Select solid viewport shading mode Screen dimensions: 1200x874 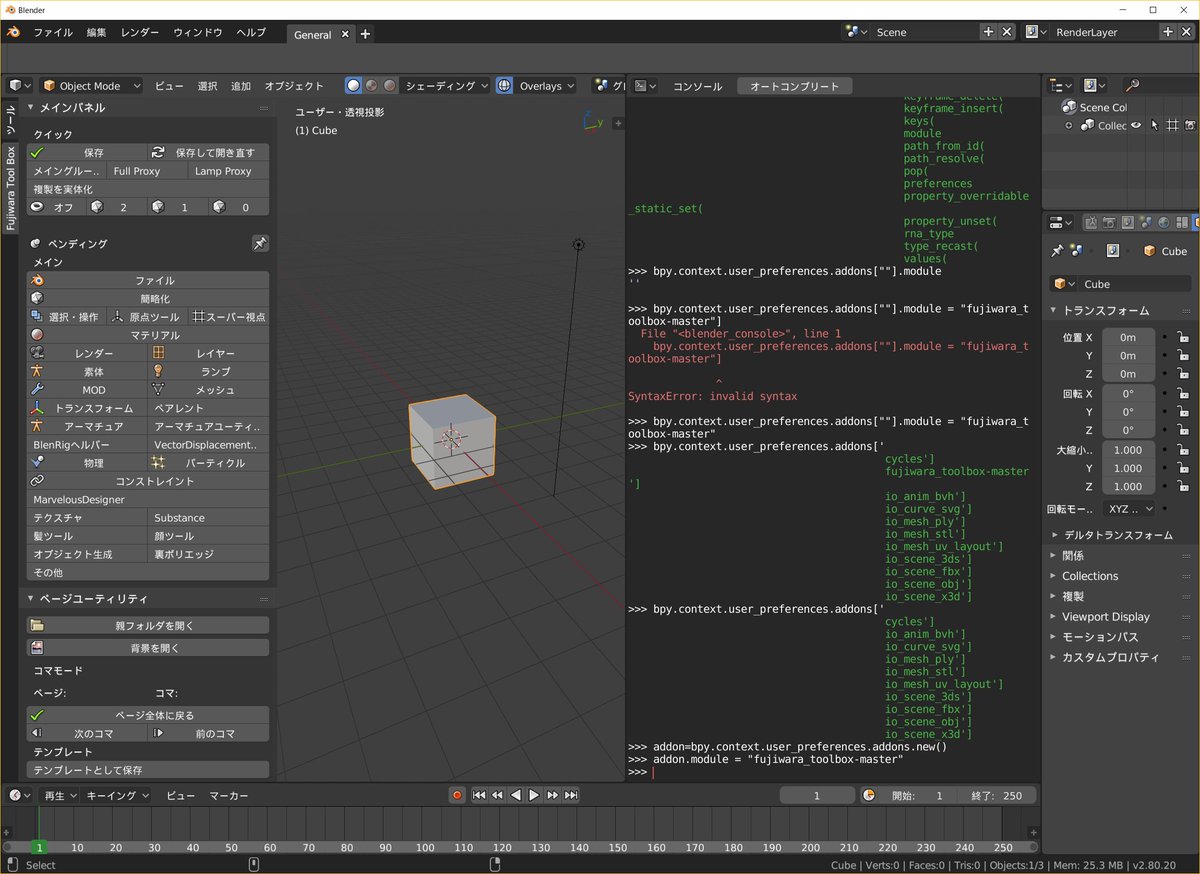pos(354,86)
